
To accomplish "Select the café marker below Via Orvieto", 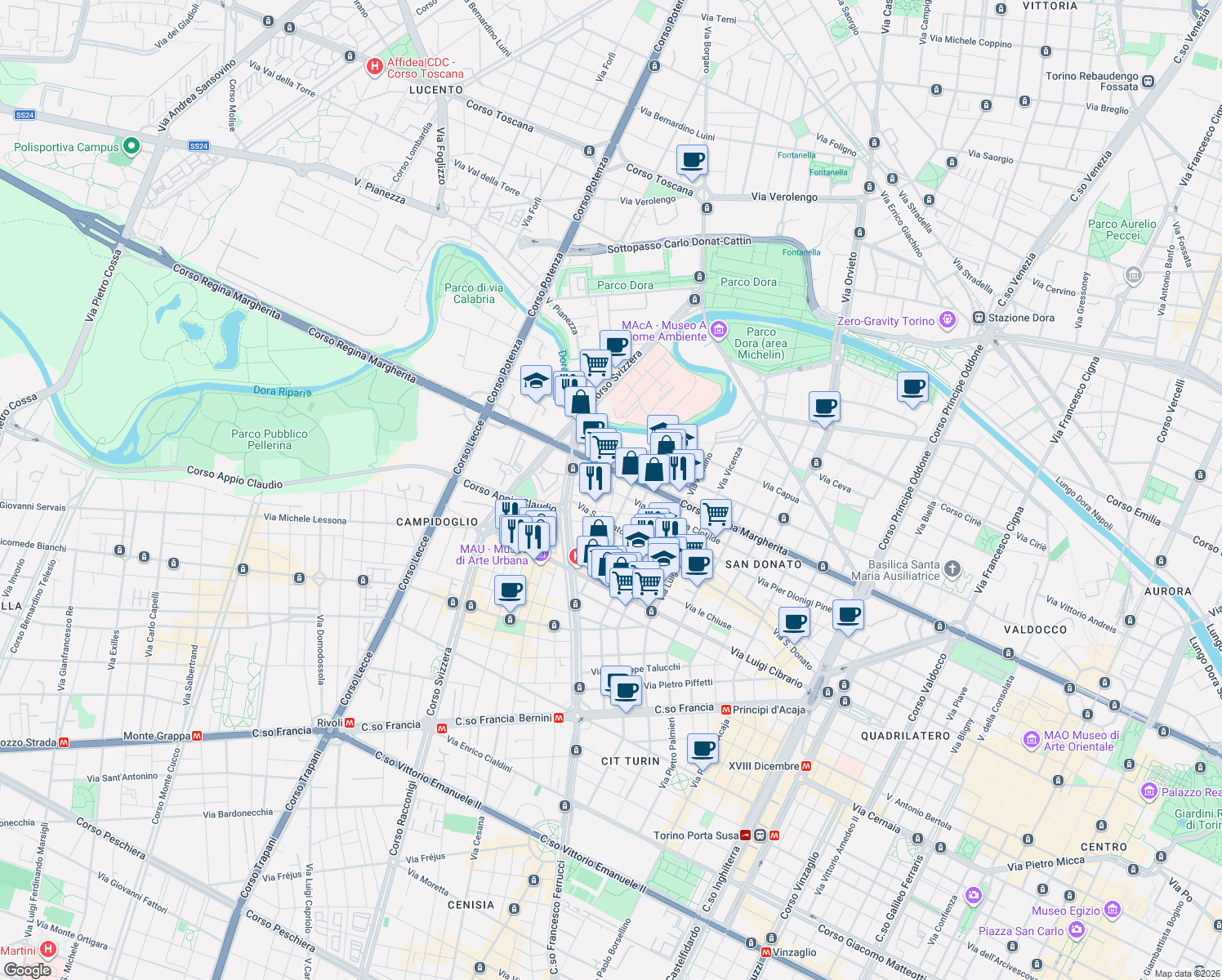I will click(824, 407).
